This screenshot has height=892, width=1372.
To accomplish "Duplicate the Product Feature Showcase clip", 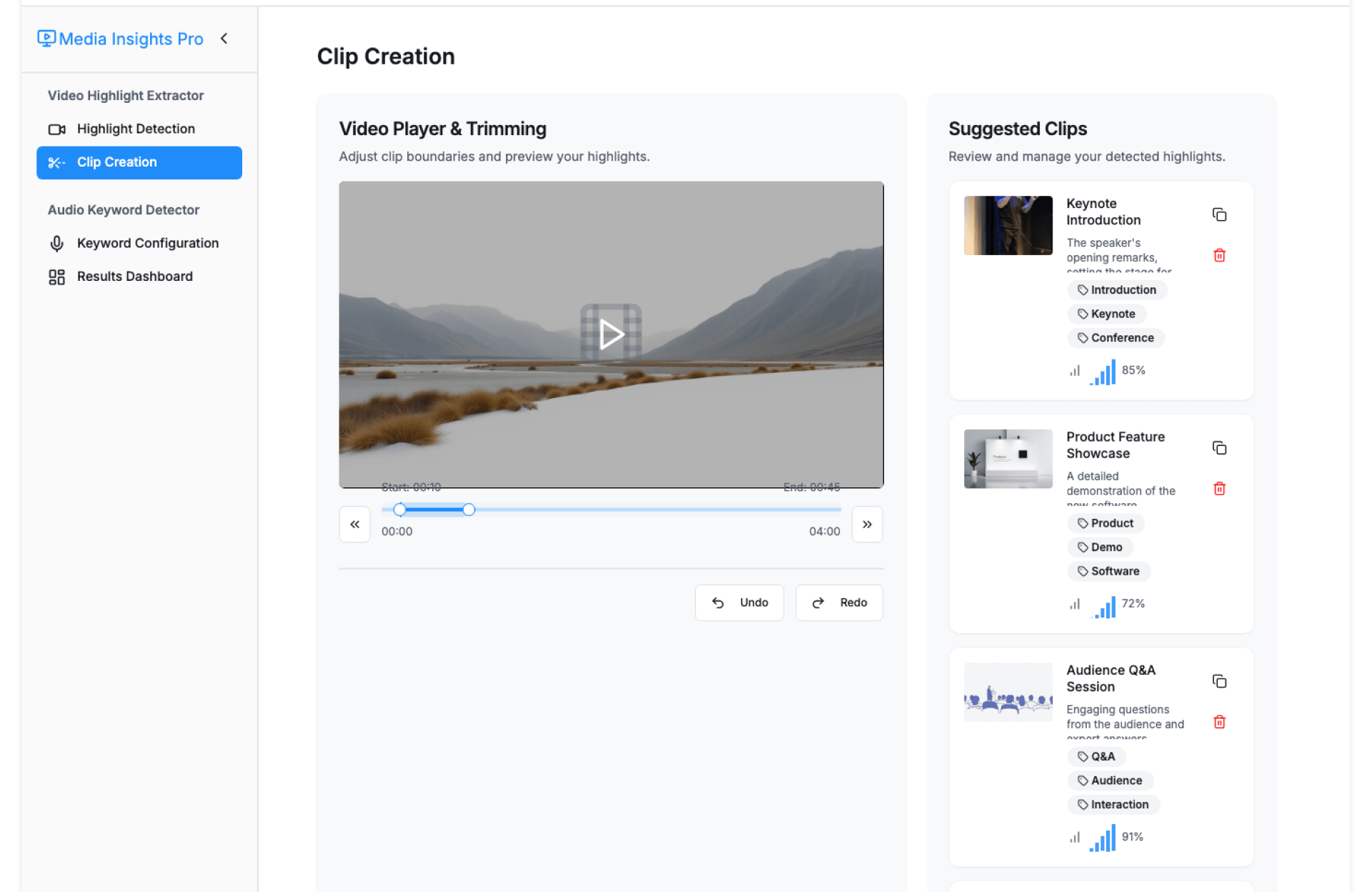I will tap(1219, 448).
